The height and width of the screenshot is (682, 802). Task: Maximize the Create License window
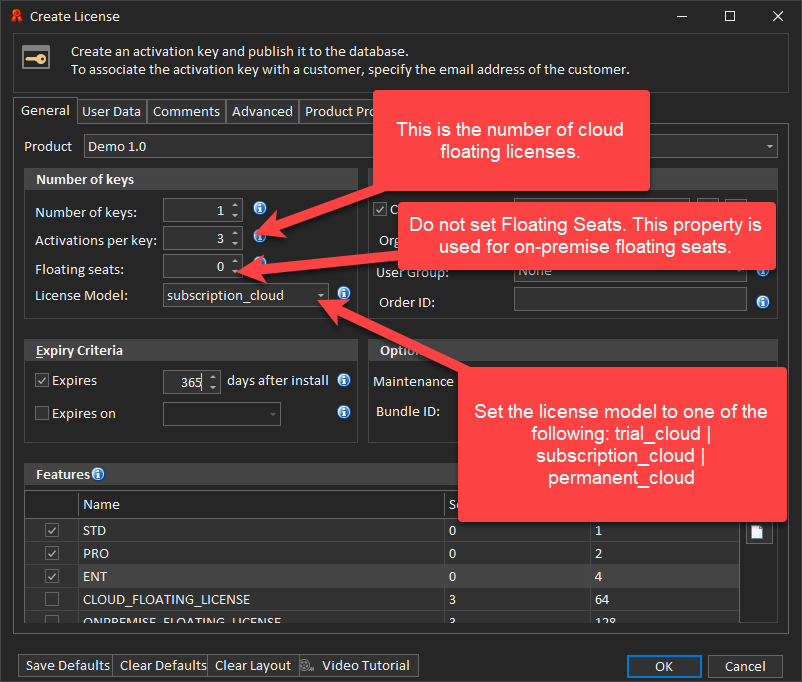click(x=730, y=16)
